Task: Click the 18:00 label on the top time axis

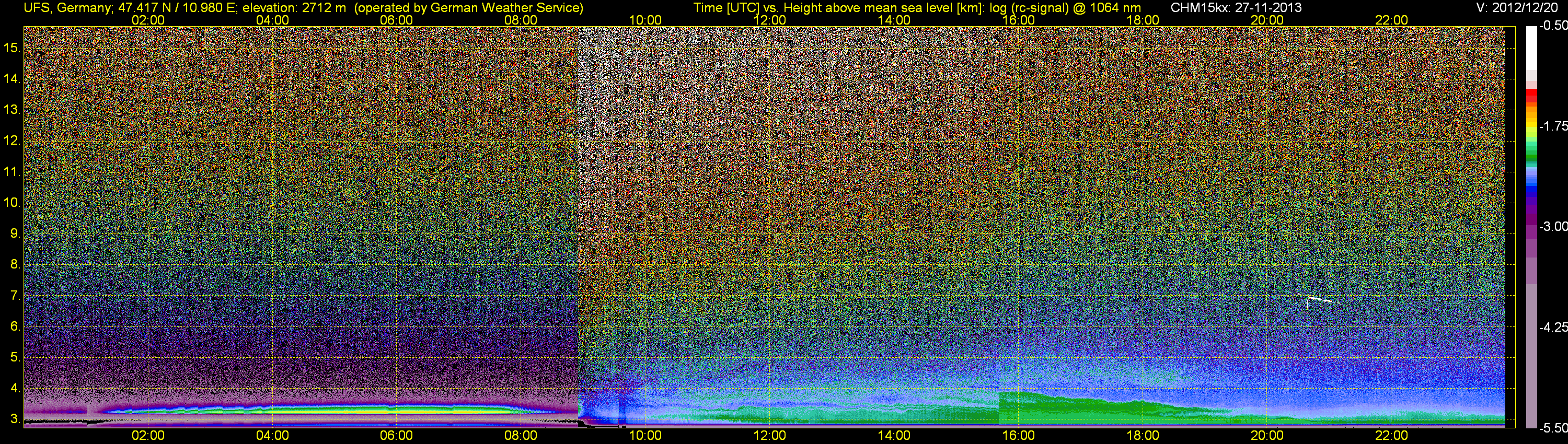Action: click(x=1143, y=20)
